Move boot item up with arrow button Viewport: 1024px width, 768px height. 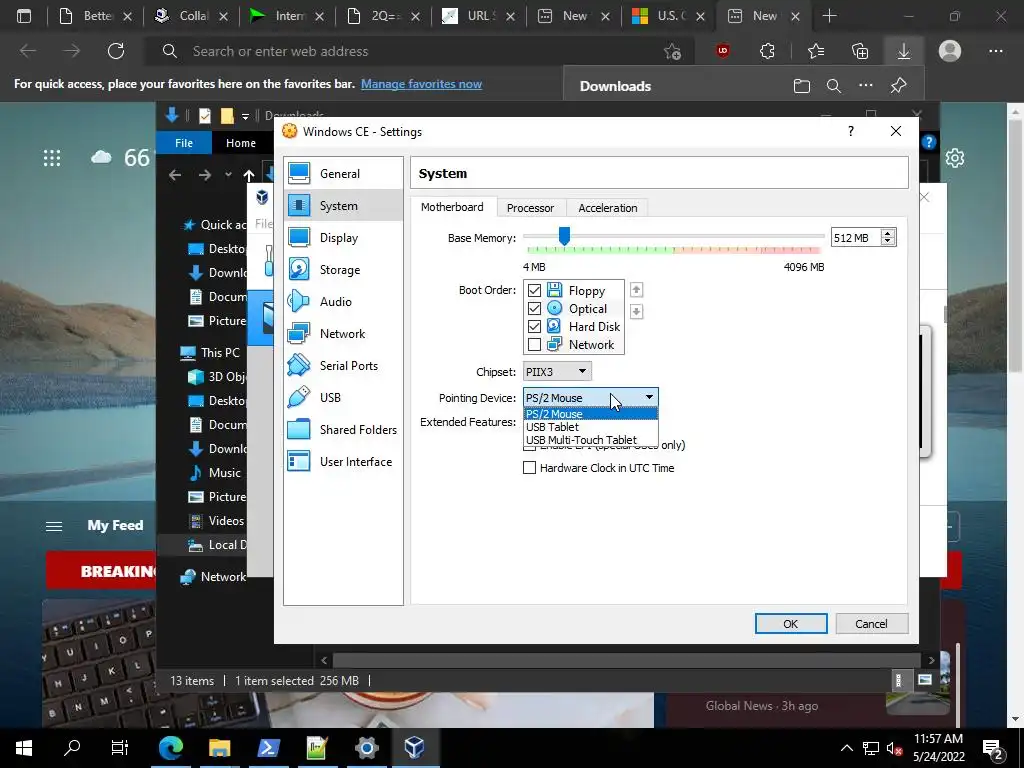coord(636,289)
